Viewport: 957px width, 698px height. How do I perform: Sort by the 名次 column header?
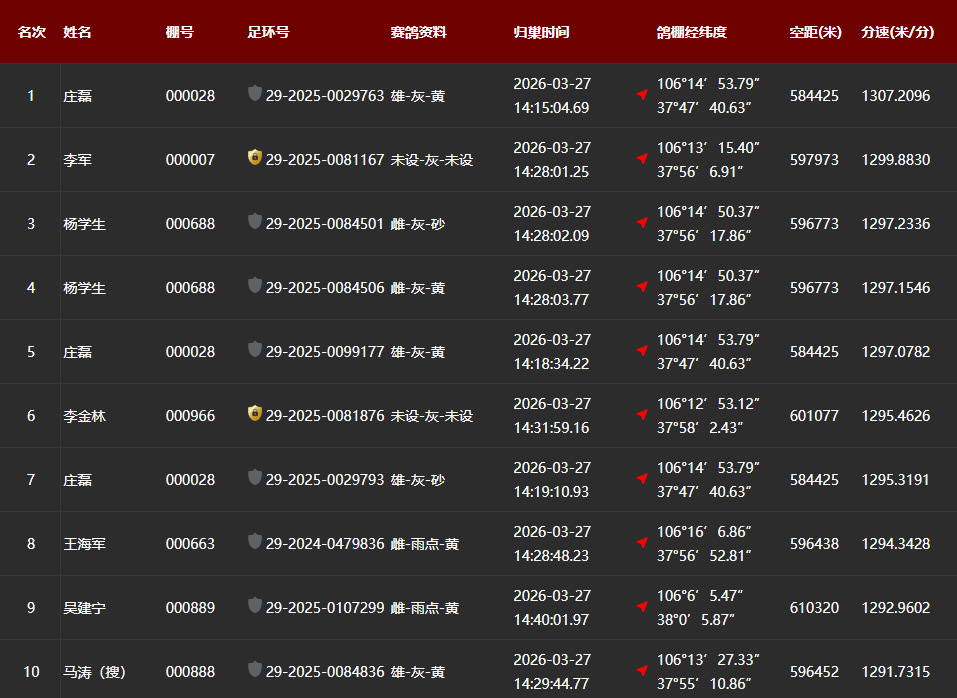pyautogui.click(x=31, y=32)
